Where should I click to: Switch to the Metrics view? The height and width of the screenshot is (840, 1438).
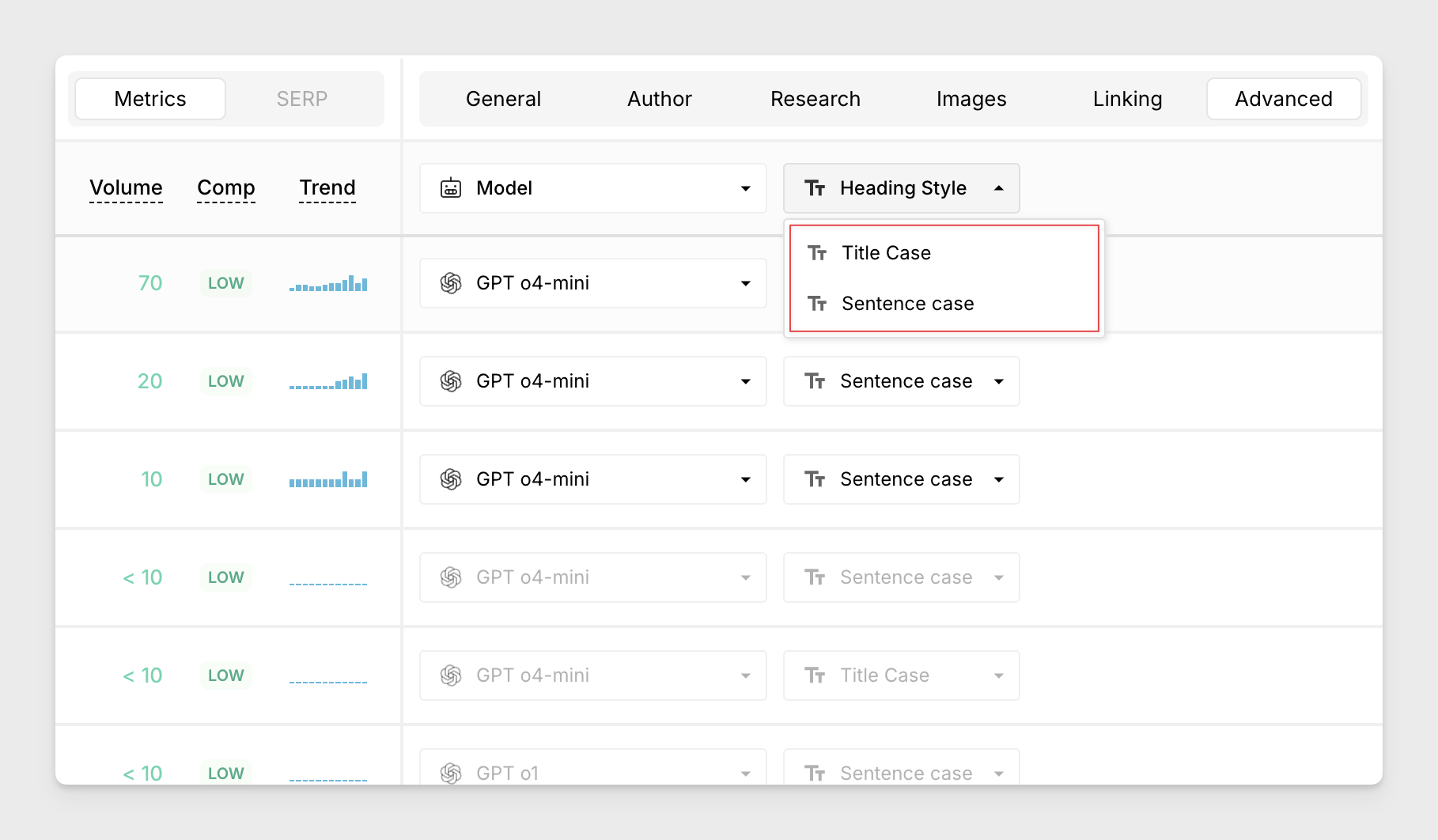point(150,99)
